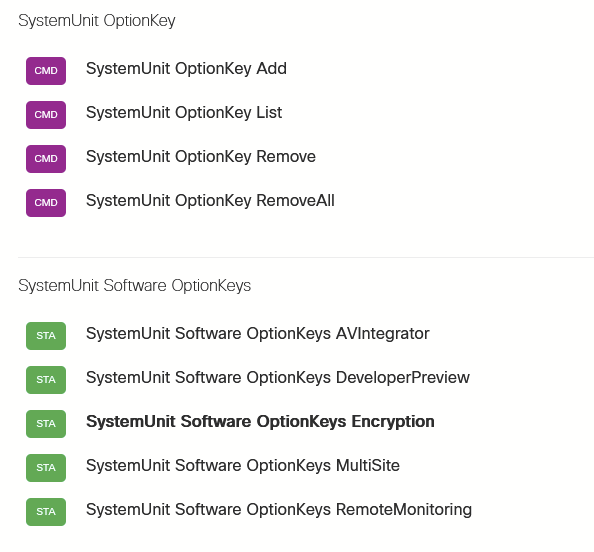Open SystemUnit OptionKey RemoveAll command
The width and height of the screenshot is (594, 552).
[x=210, y=201]
